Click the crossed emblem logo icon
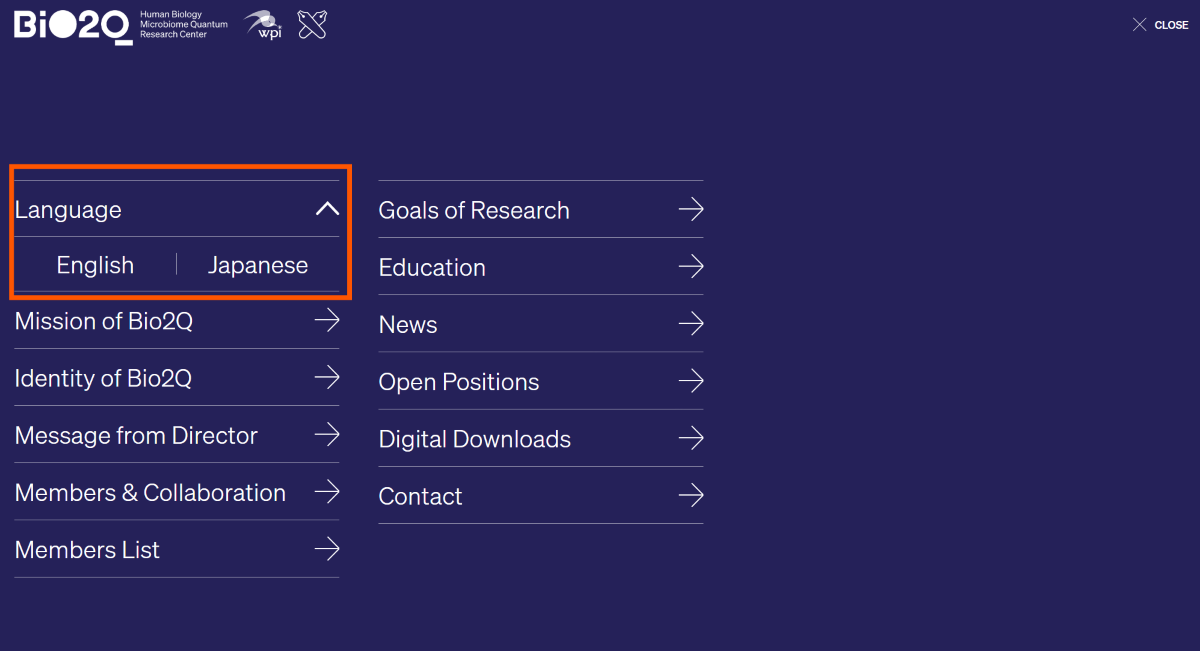1200x651 pixels. pos(313,25)
